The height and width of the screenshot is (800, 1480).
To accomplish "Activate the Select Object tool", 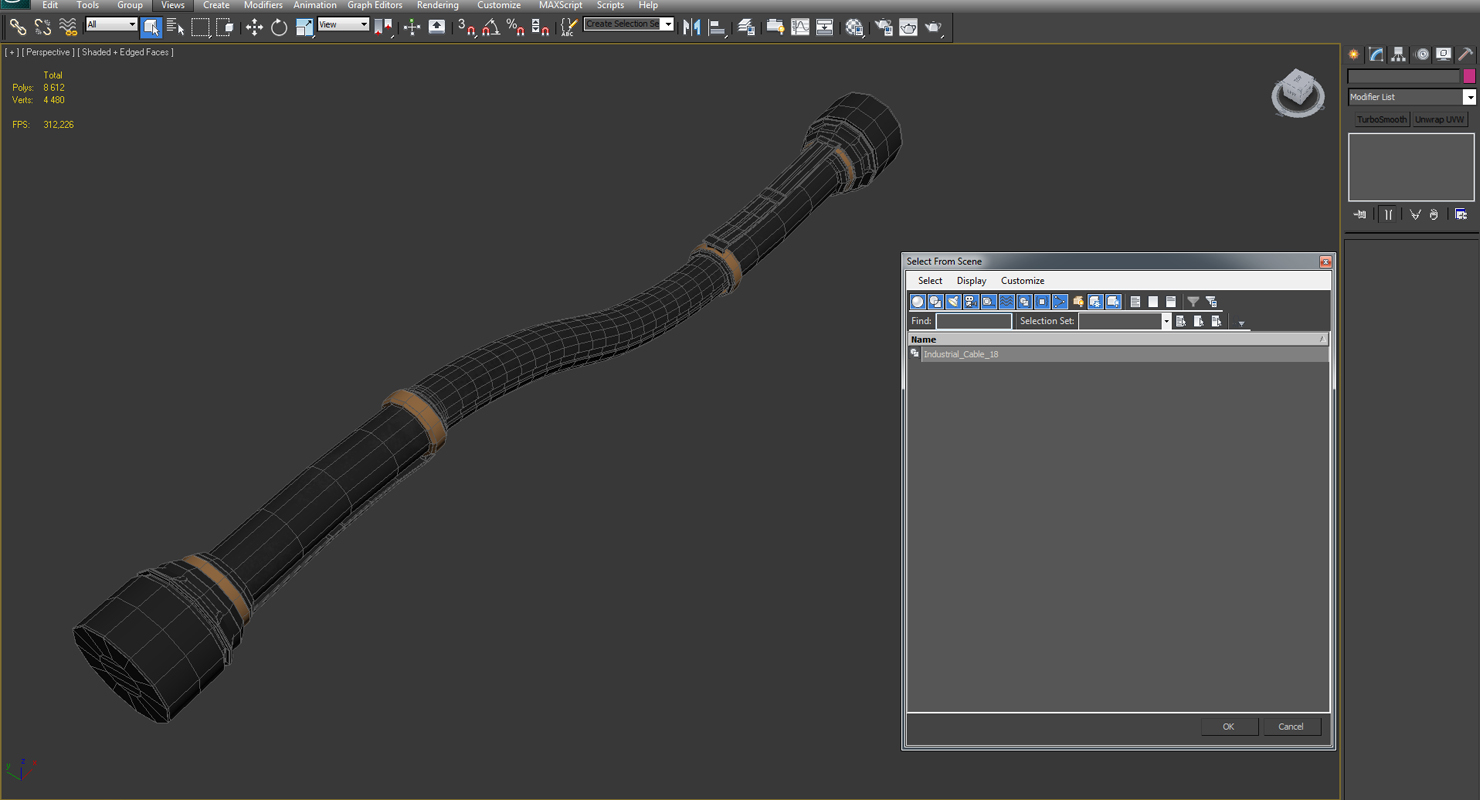I will 151,27.
